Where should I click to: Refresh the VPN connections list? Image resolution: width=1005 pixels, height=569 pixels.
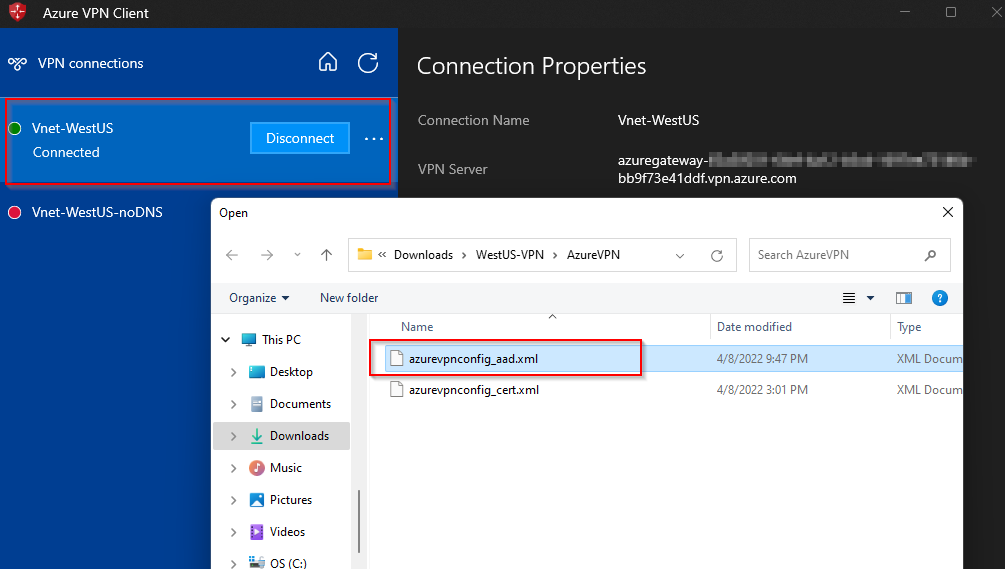coord(368,63)
